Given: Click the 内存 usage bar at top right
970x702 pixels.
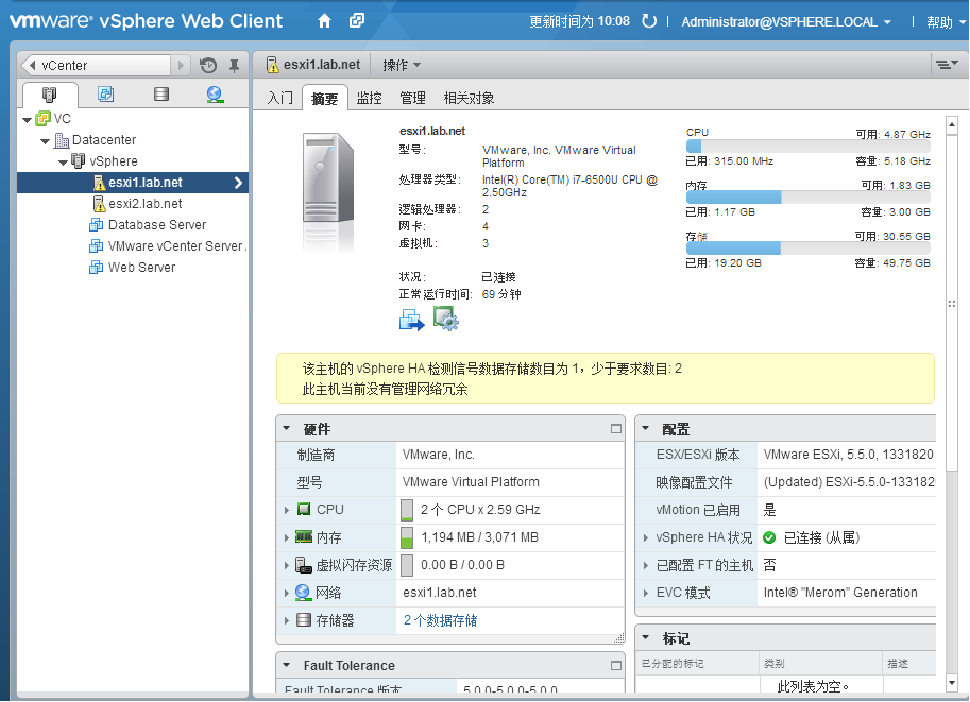Looking at the screenshot, I should [x=808, y=197].
